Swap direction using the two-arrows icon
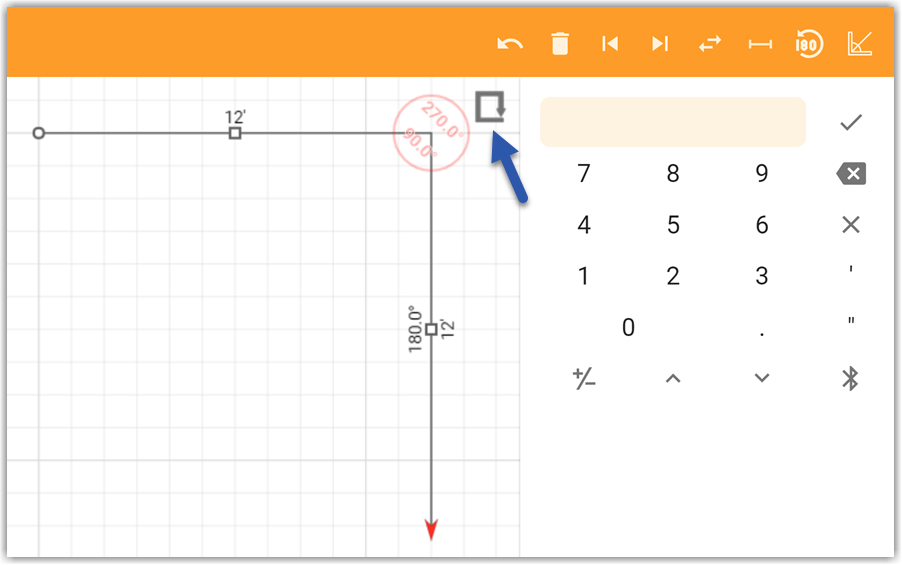The width and height of the screenshot is (902, 565). [710, 44]
